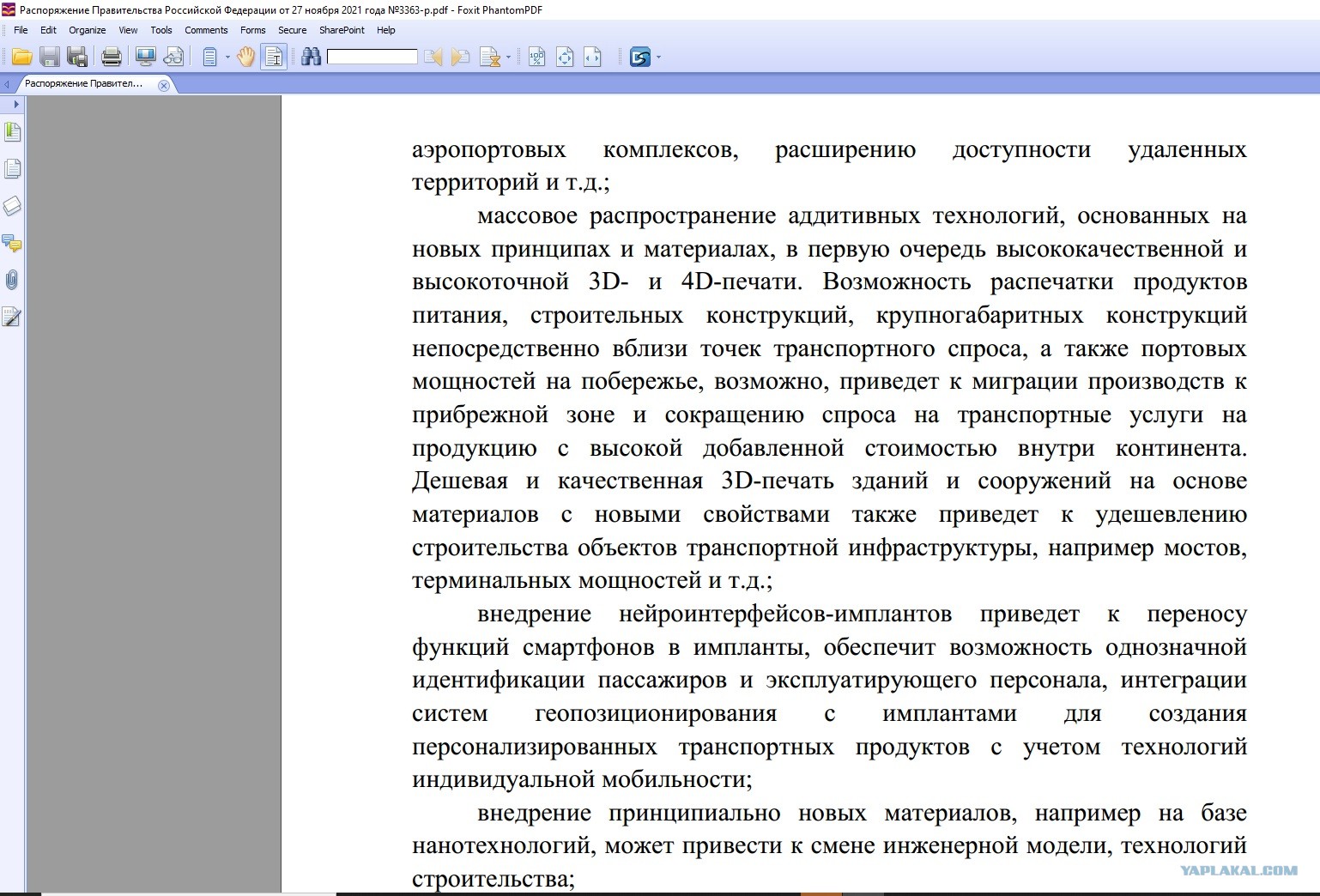
Task: Click the word 'аэропортовых' in the document
Action: pyautogui.click(x=489, y=151)
